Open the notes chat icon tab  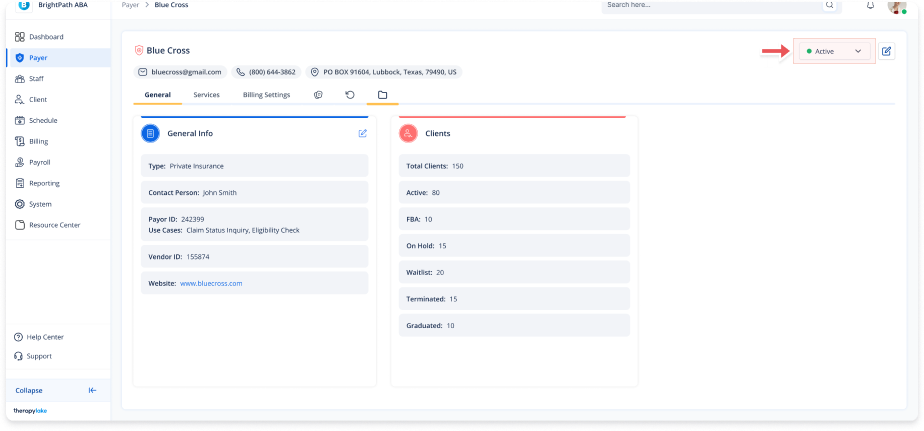(318, 95)
